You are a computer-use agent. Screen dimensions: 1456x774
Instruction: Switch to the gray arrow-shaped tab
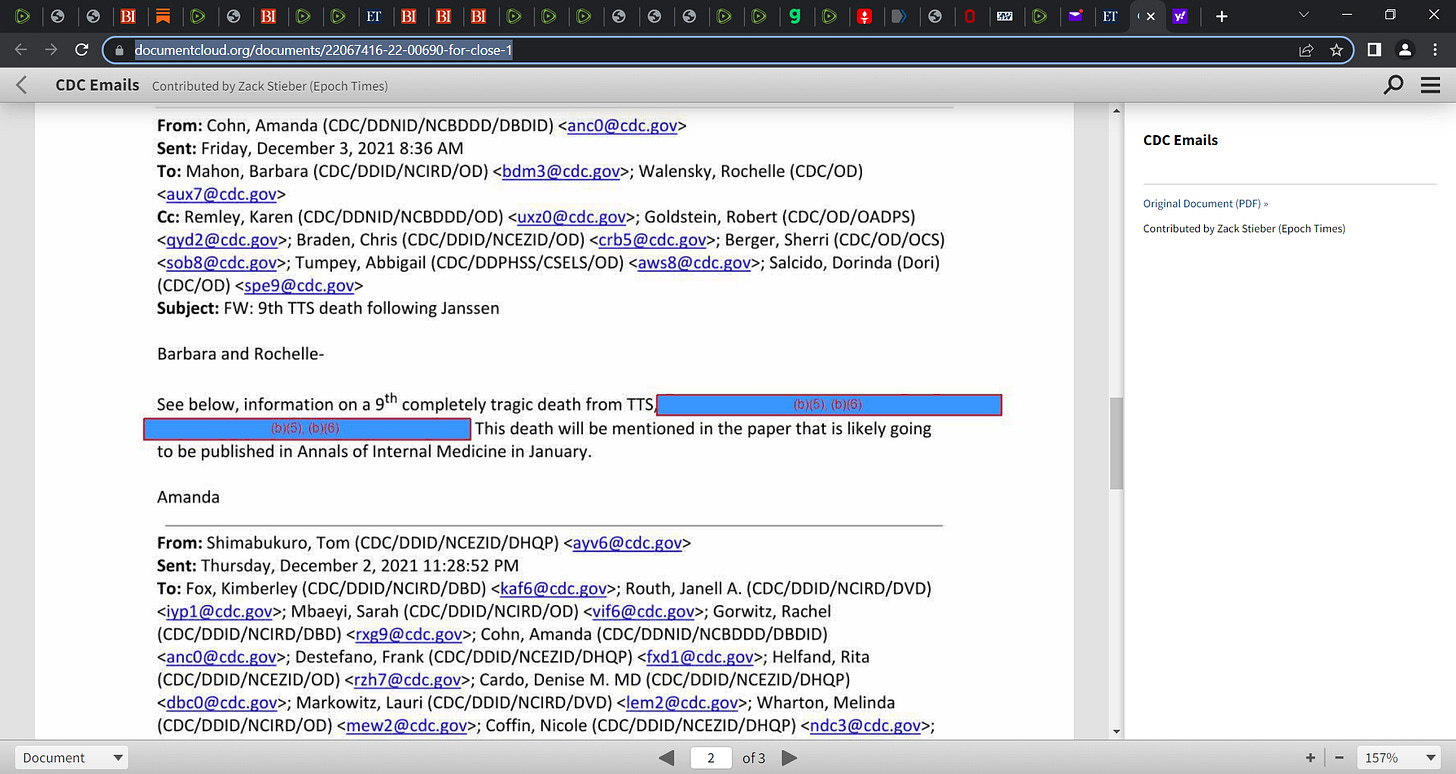pyautogui.click(x=899, y=16)
